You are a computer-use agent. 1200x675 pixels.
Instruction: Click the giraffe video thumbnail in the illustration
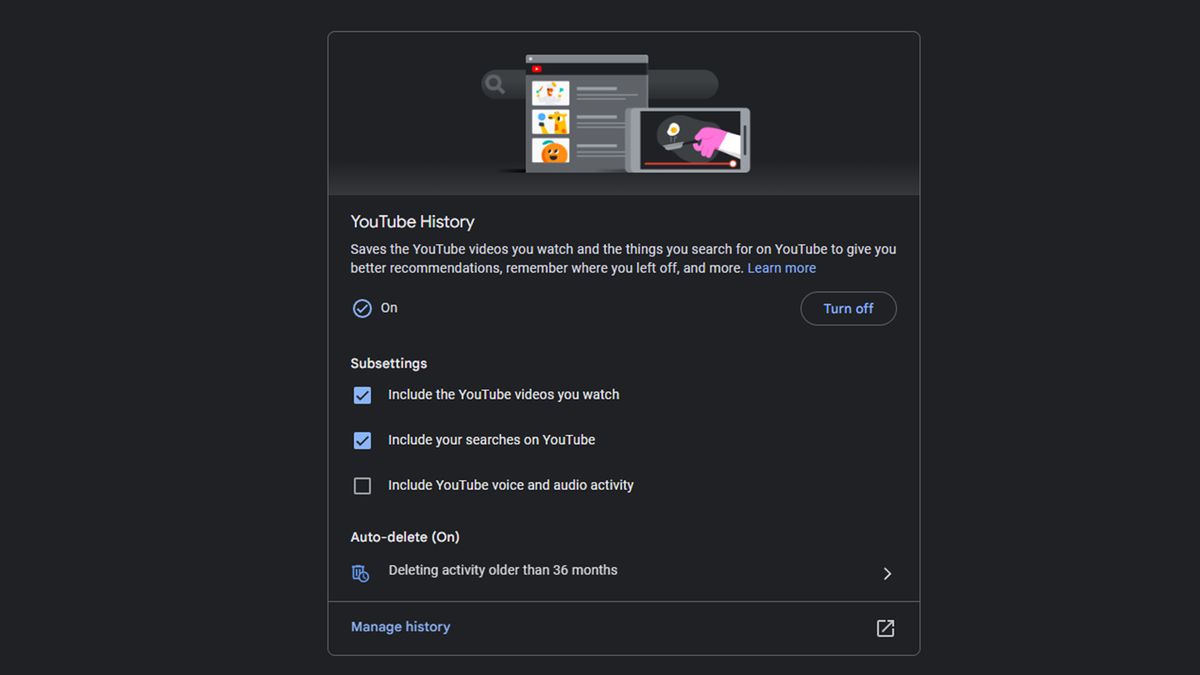pyautogui.click(x=550, y=122)
